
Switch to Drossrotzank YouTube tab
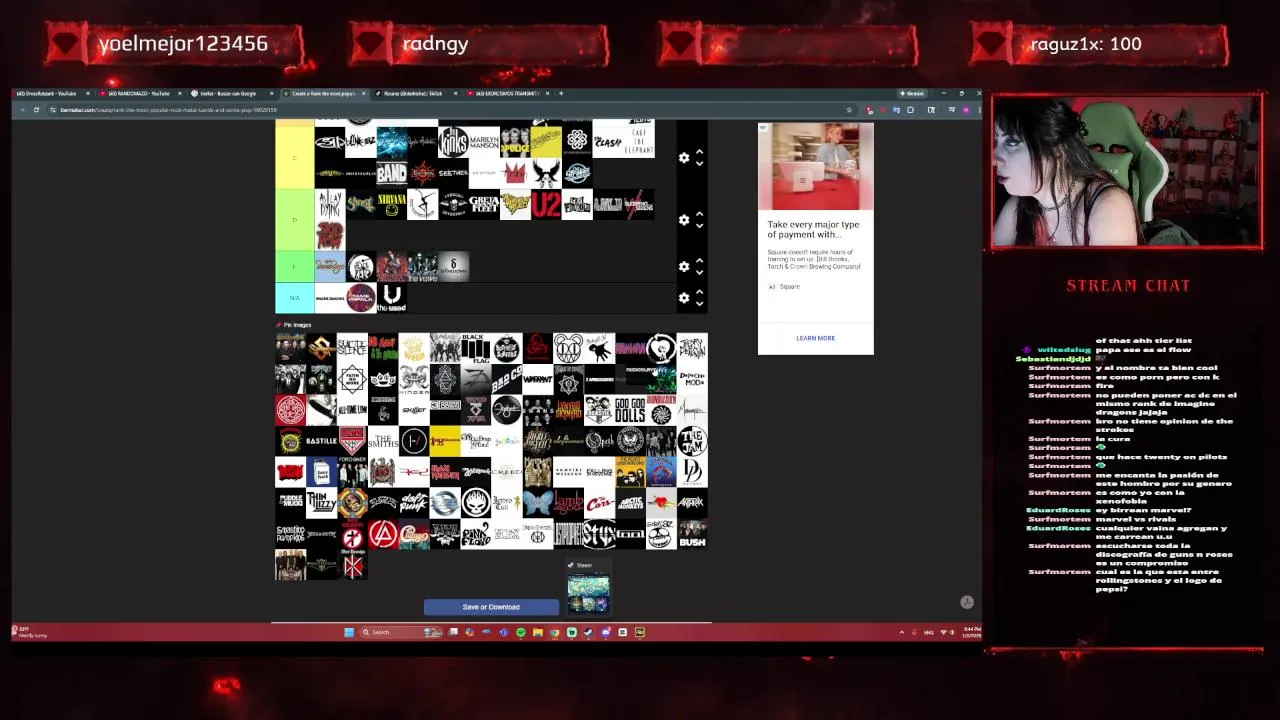pos(53,93)
